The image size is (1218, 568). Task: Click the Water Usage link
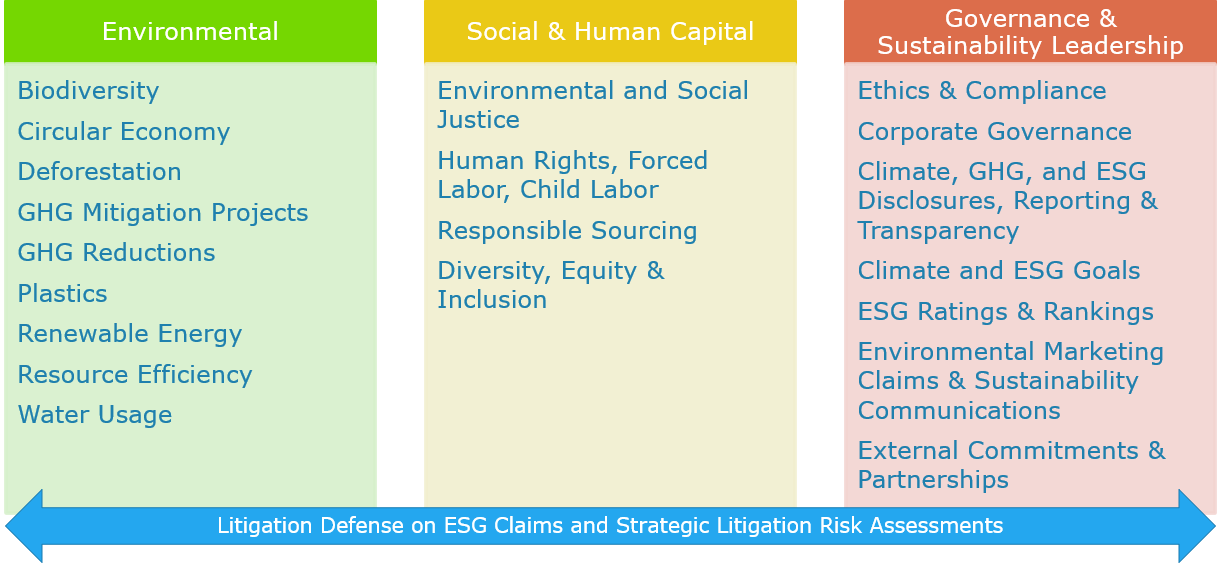pyautogui.click(x=95, y=415)
